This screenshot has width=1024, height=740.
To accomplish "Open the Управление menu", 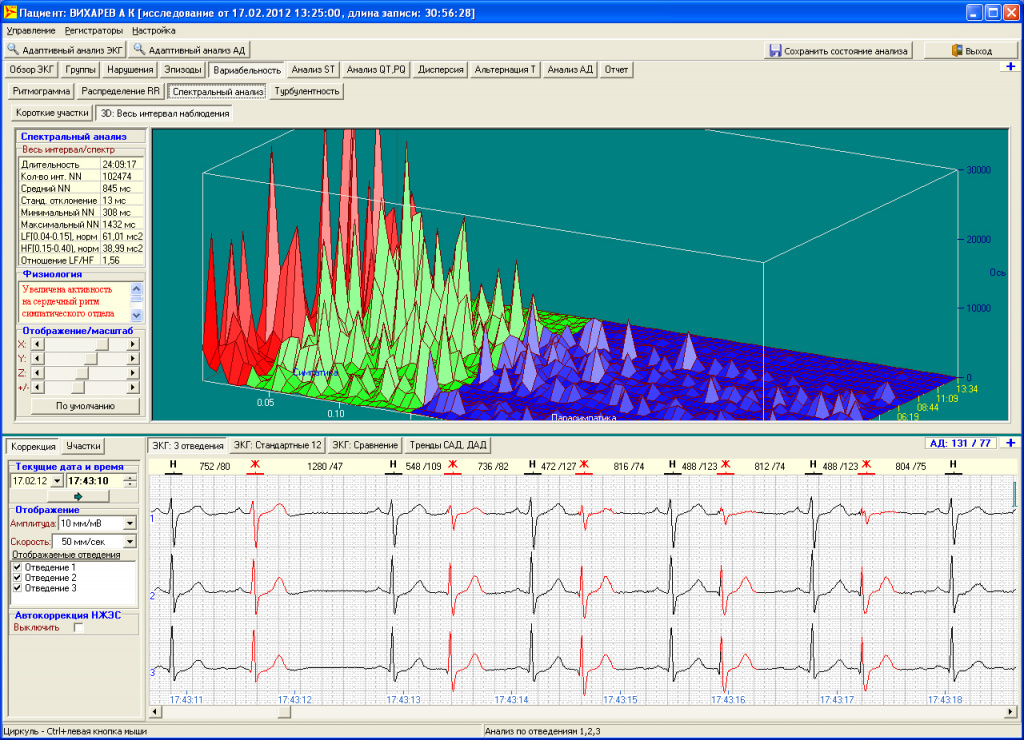I will [31, 31].
